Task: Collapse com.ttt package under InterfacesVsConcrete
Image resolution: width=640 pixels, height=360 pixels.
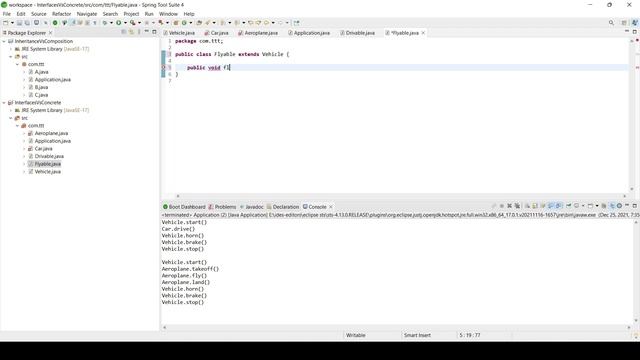Action: 18,126
